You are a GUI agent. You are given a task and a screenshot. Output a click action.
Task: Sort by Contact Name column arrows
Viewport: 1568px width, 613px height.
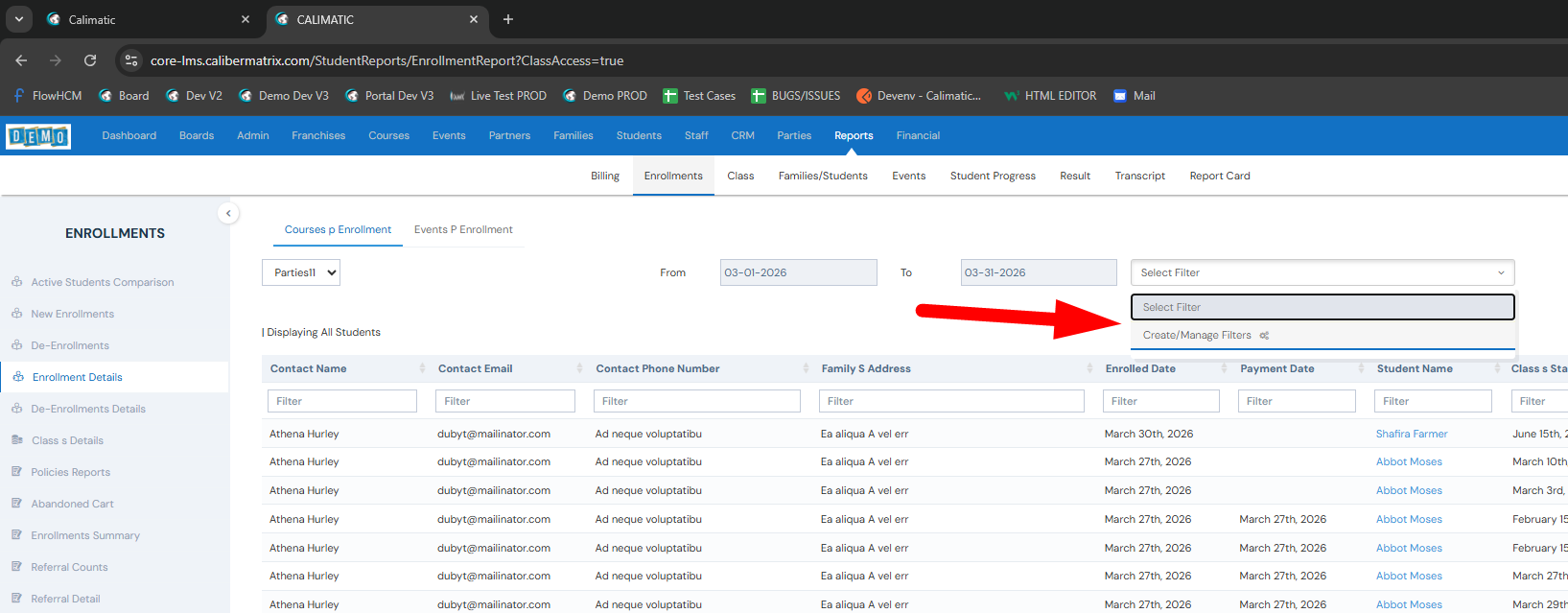tap(422, 368)
